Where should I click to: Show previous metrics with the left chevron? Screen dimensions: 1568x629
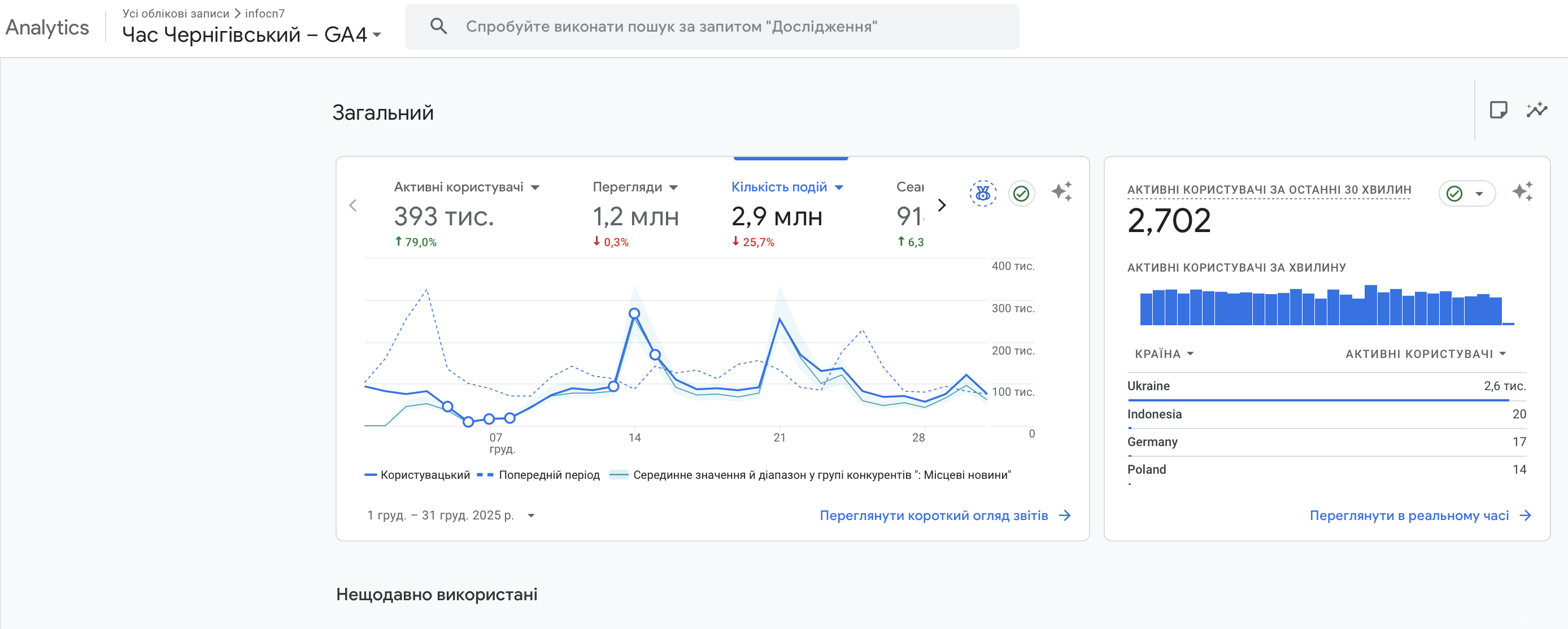click(353, 206)
